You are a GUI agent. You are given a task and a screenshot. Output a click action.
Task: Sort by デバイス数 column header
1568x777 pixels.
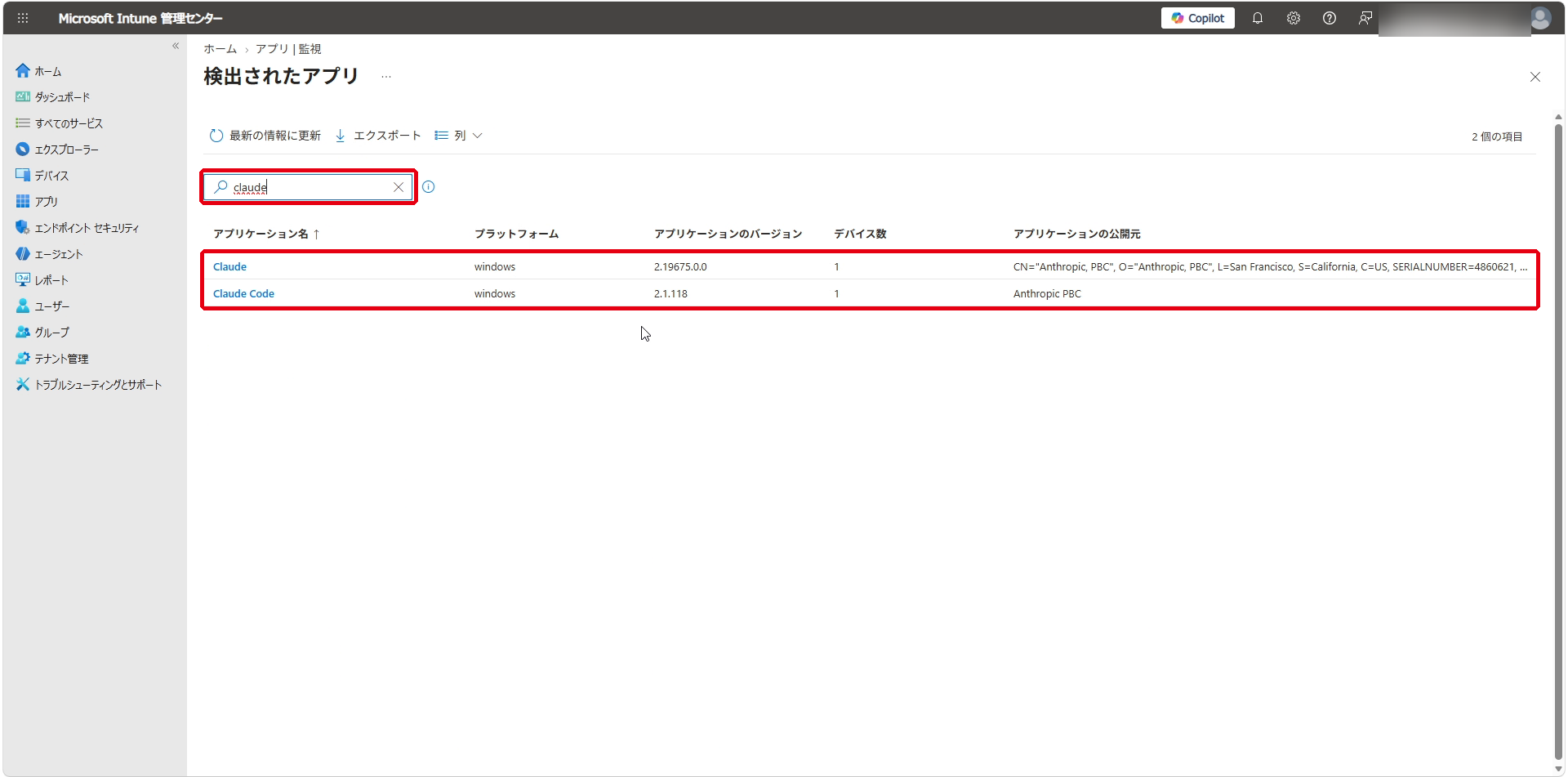click(860, 234)
